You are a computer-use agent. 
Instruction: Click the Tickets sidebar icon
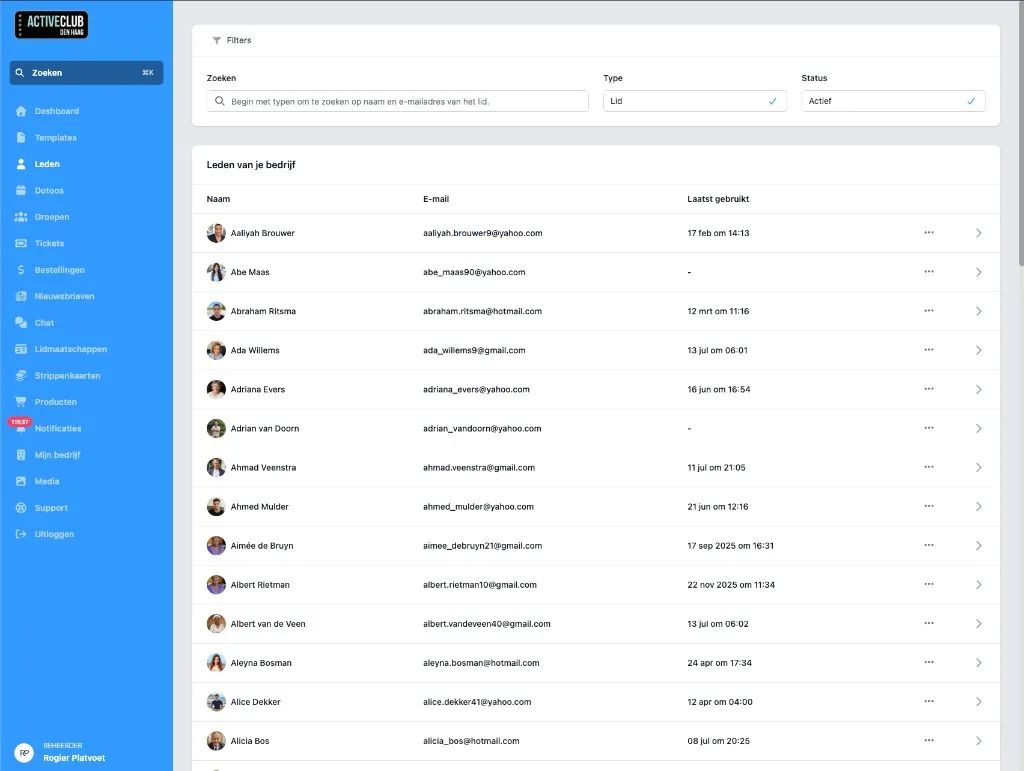click(21, 244)
